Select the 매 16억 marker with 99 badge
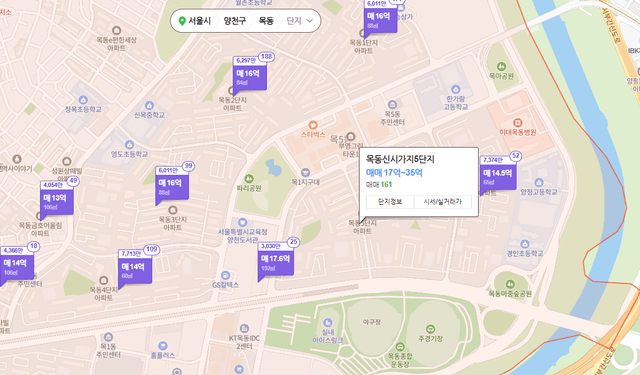The image size is (640, 375). click(172, 186)
